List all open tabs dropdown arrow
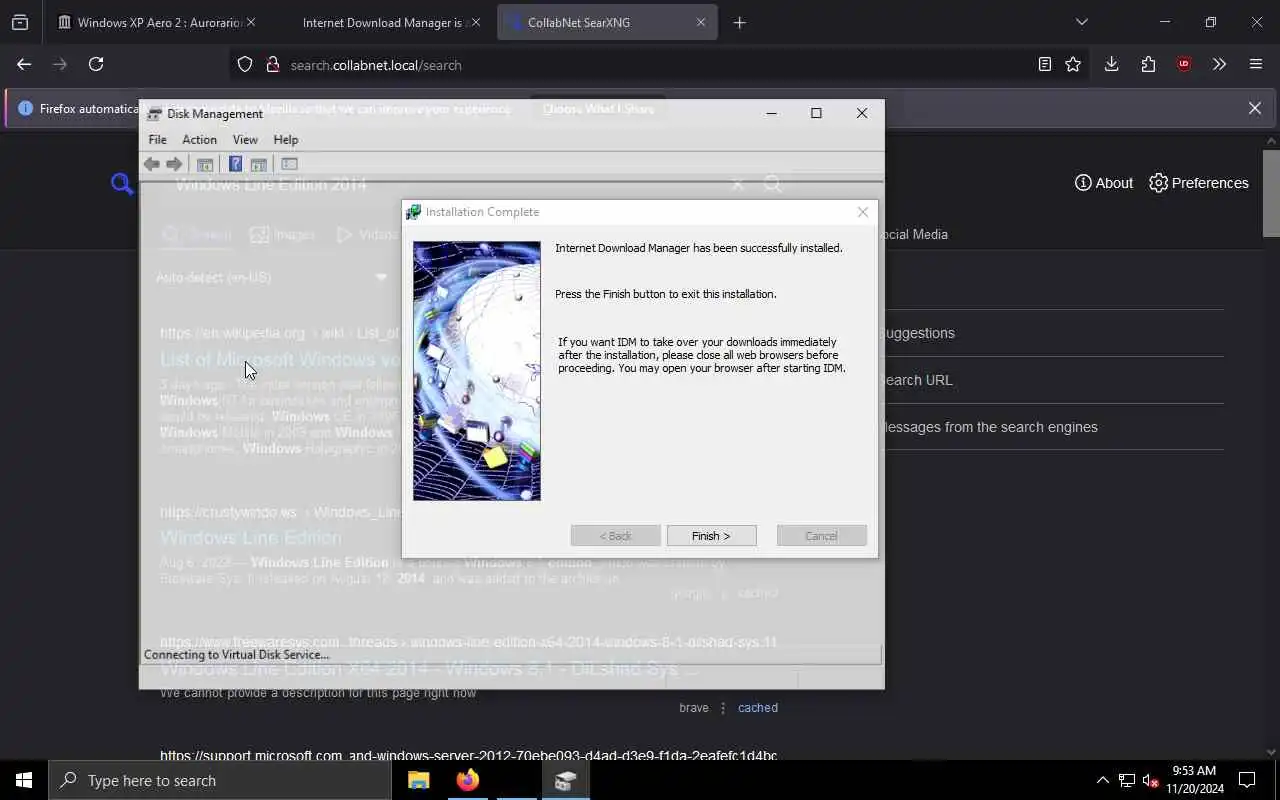The height and width of the screenshot is (800, 1280). coord(1081,22)
